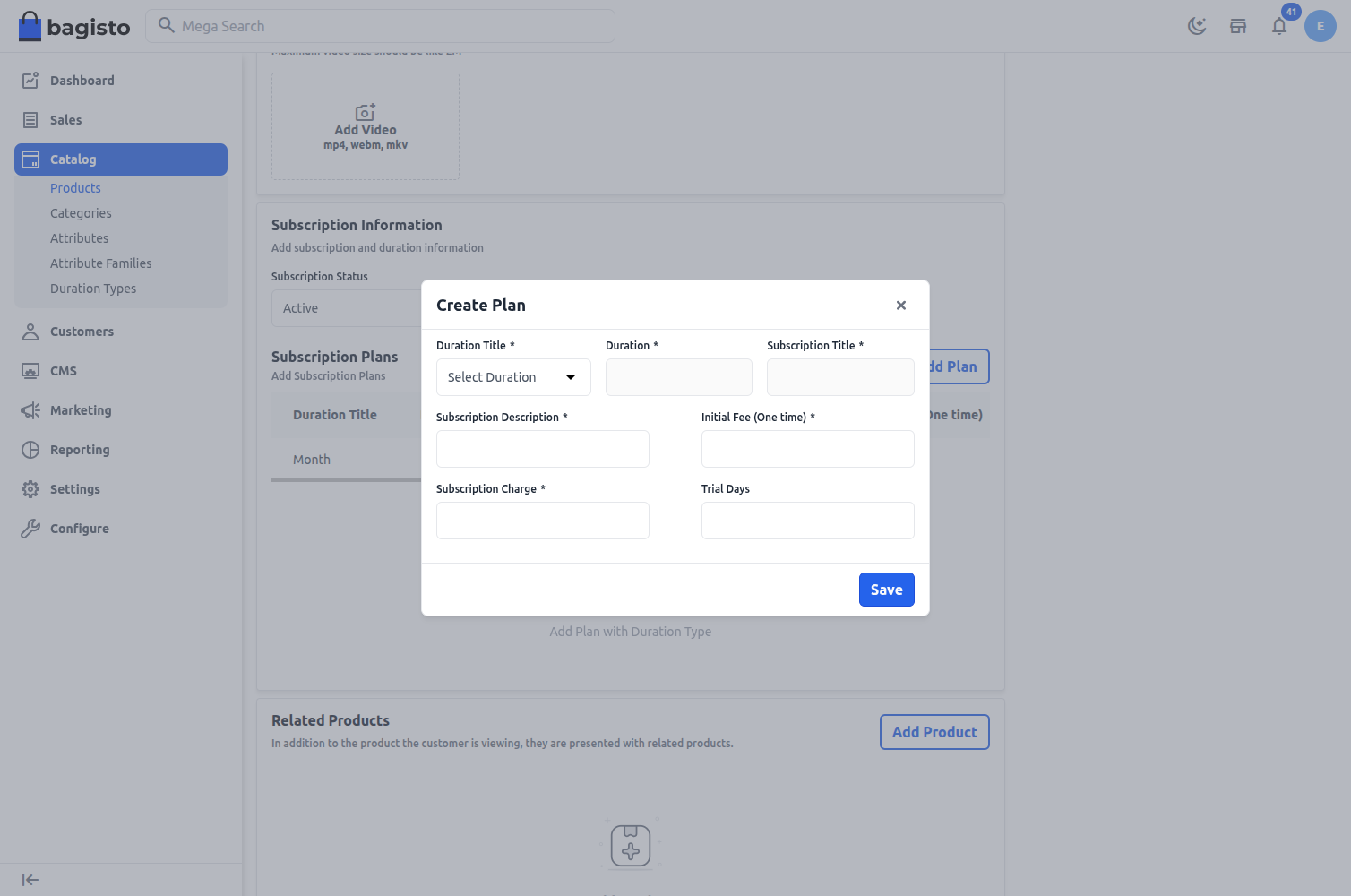Image resolution: width=1351 pixels, height=896 pixels.
Task: Click the Subscription Charge input field
Action: click(x=542, y=520)
